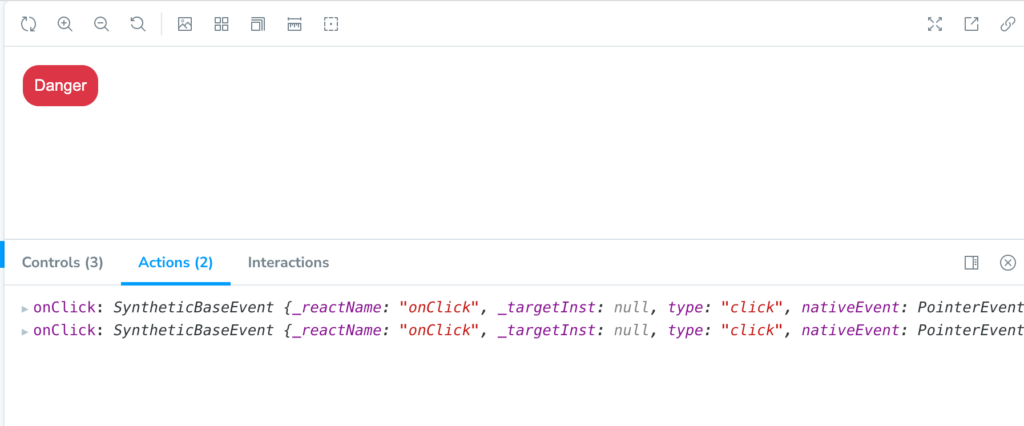Open the background change tool
The width and height of the screenshot is (1024, 426).
coord(185,24)
